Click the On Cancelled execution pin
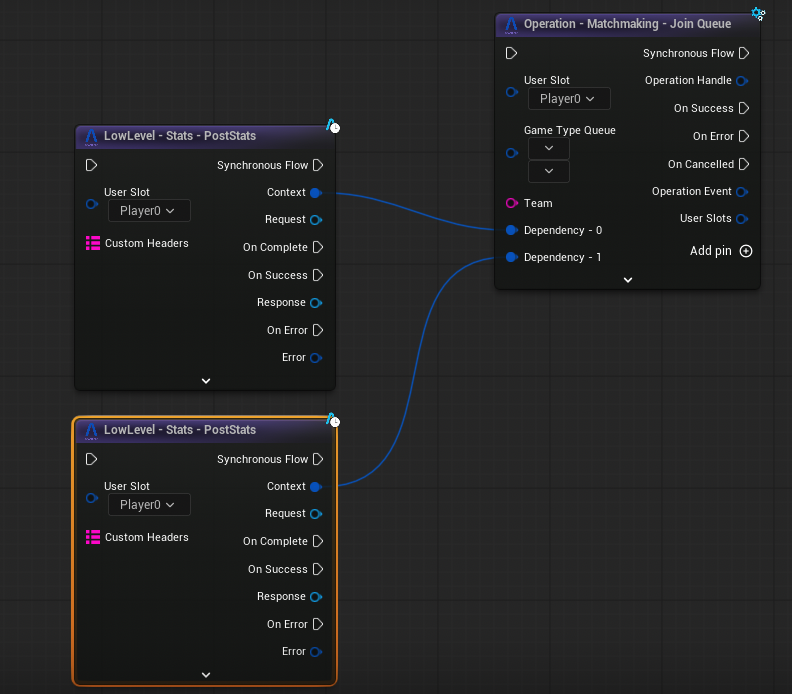This screenshot has height=694, width=792. (743, 164)
